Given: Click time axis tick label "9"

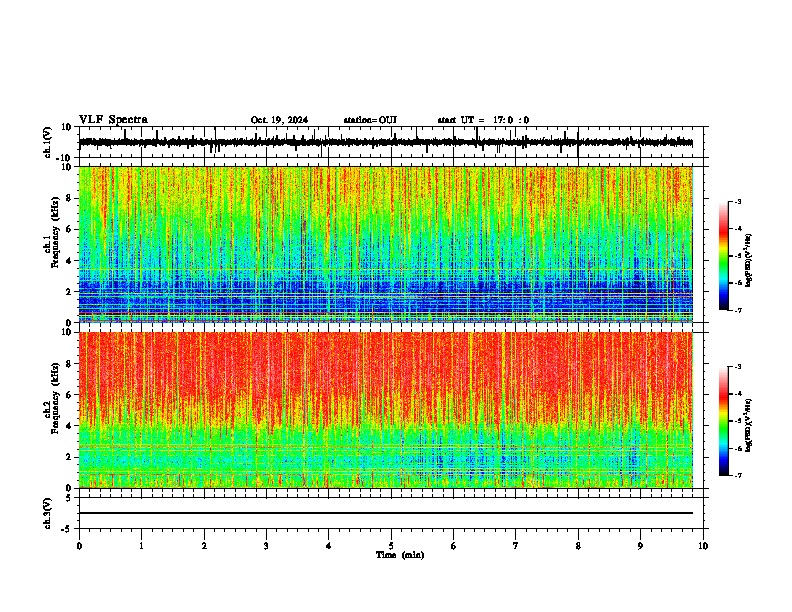Looking at the screenshot, I should pyautogui.click(x=640, y=546).
